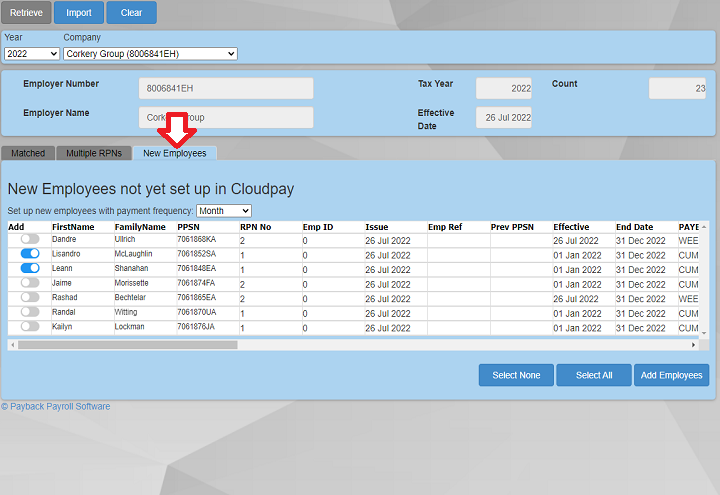
Task: Turn off Add switch for Leann Shanahan
Action: [30, 269]
